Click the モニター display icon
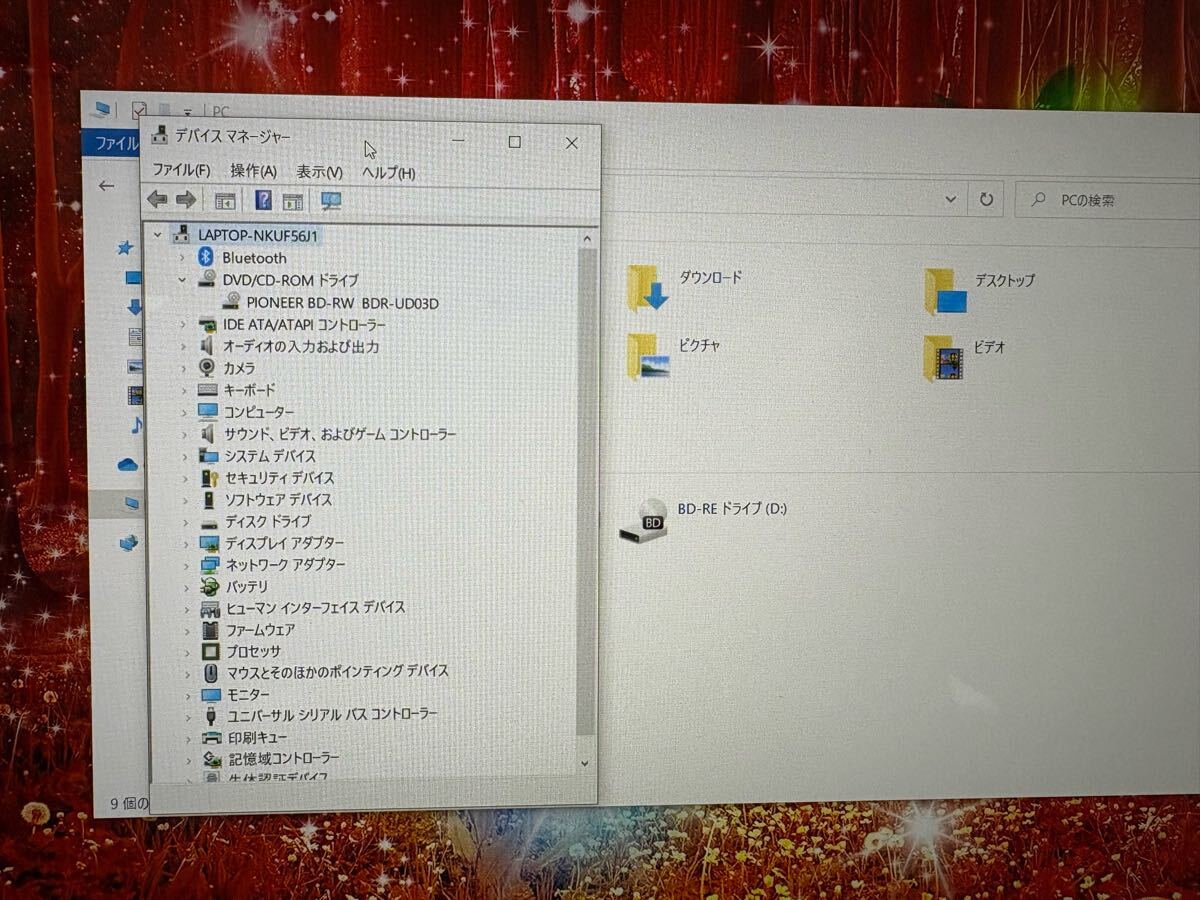This screenshot has width=1200, height=900. pyautogui.click(x=211, y=694)
